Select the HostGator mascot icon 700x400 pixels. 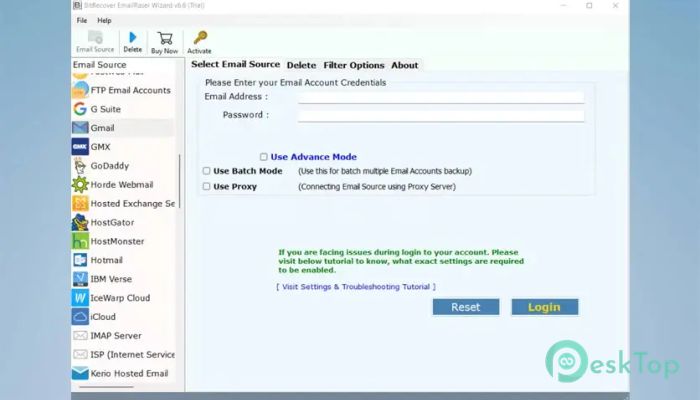click(x=80, y=222)
